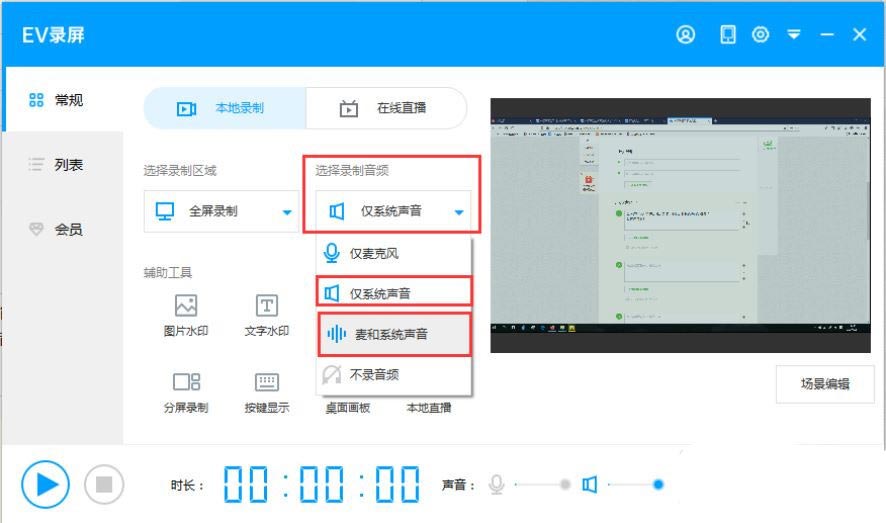The width and height of the screenshot is (886, 523).
Task: Adjust the system sound volume slider
Action: tap(636, 485)
